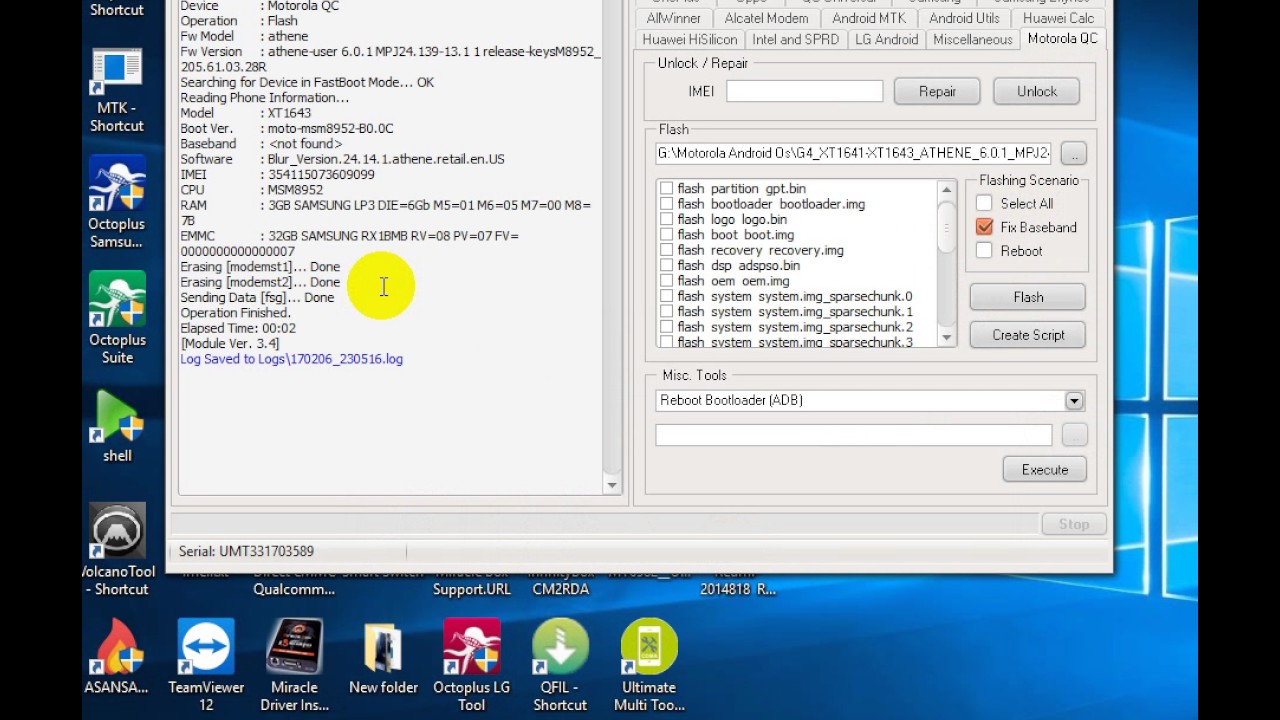Launch TeamViewer 12 desktop icon

tap(206, 664)
